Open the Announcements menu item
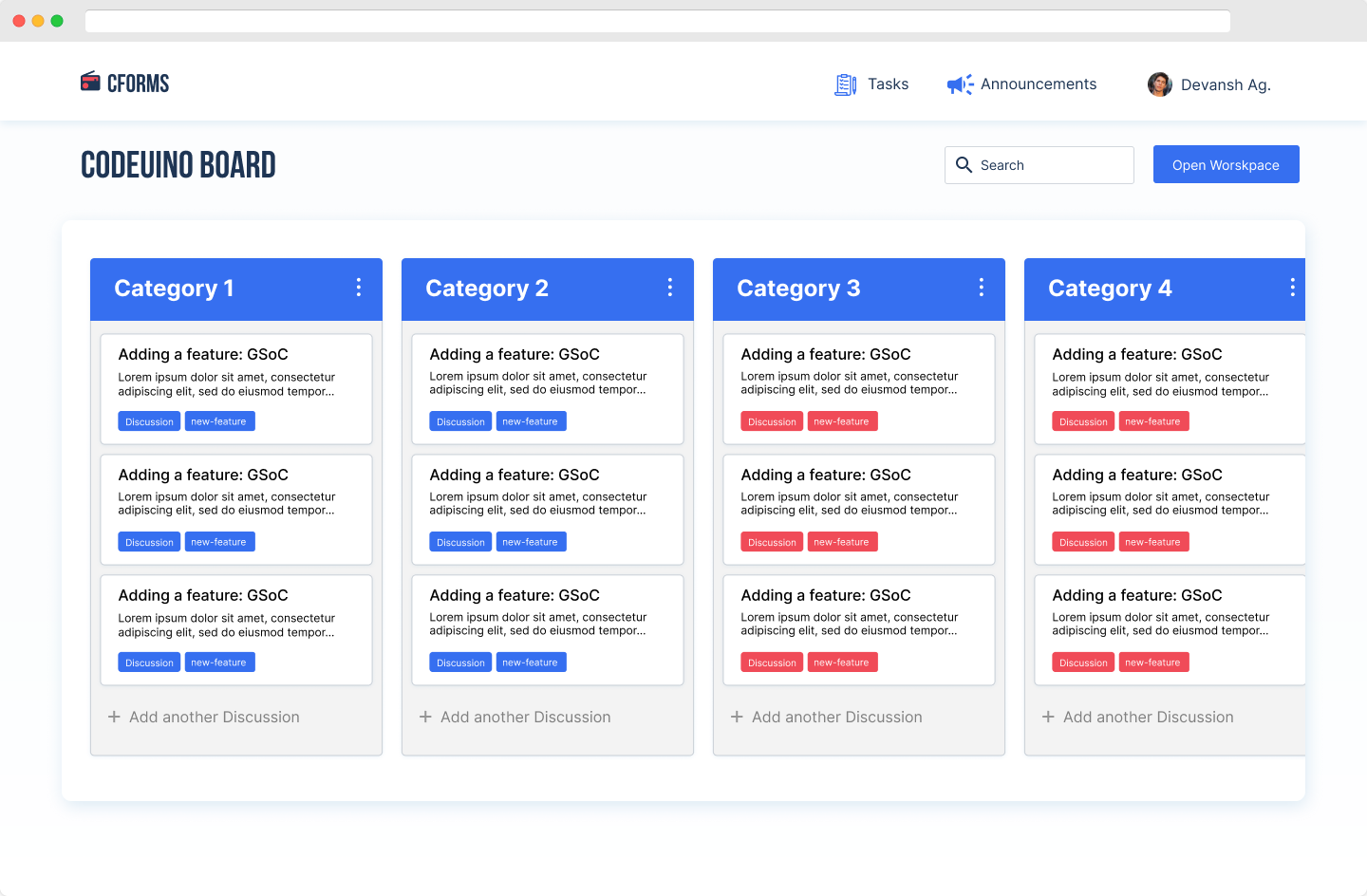The height and width of the screenshot is (896, 1367). (1038, 84)
